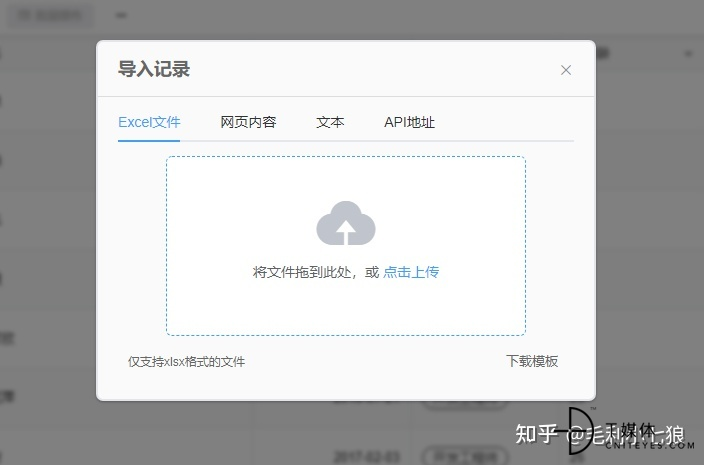Viewport: 704px width, 465px height.
Task: Click the 导入记录 dialog title
Action: click(x=154, y=69)
